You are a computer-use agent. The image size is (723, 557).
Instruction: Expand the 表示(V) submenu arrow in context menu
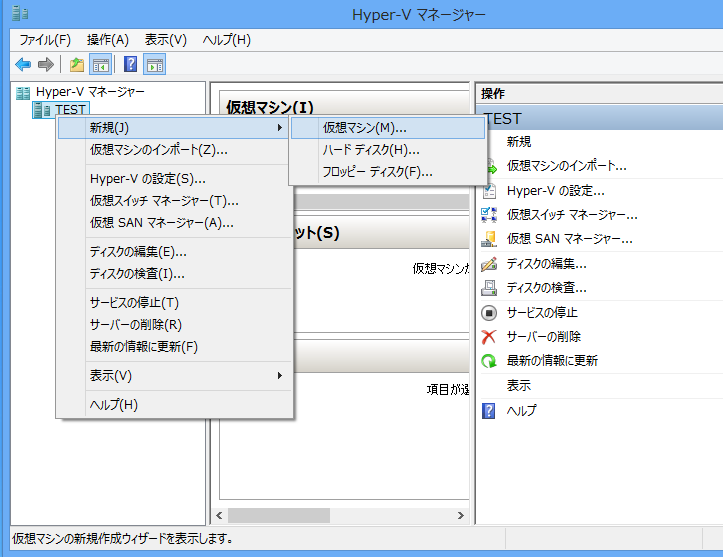(x=279, y=376)
